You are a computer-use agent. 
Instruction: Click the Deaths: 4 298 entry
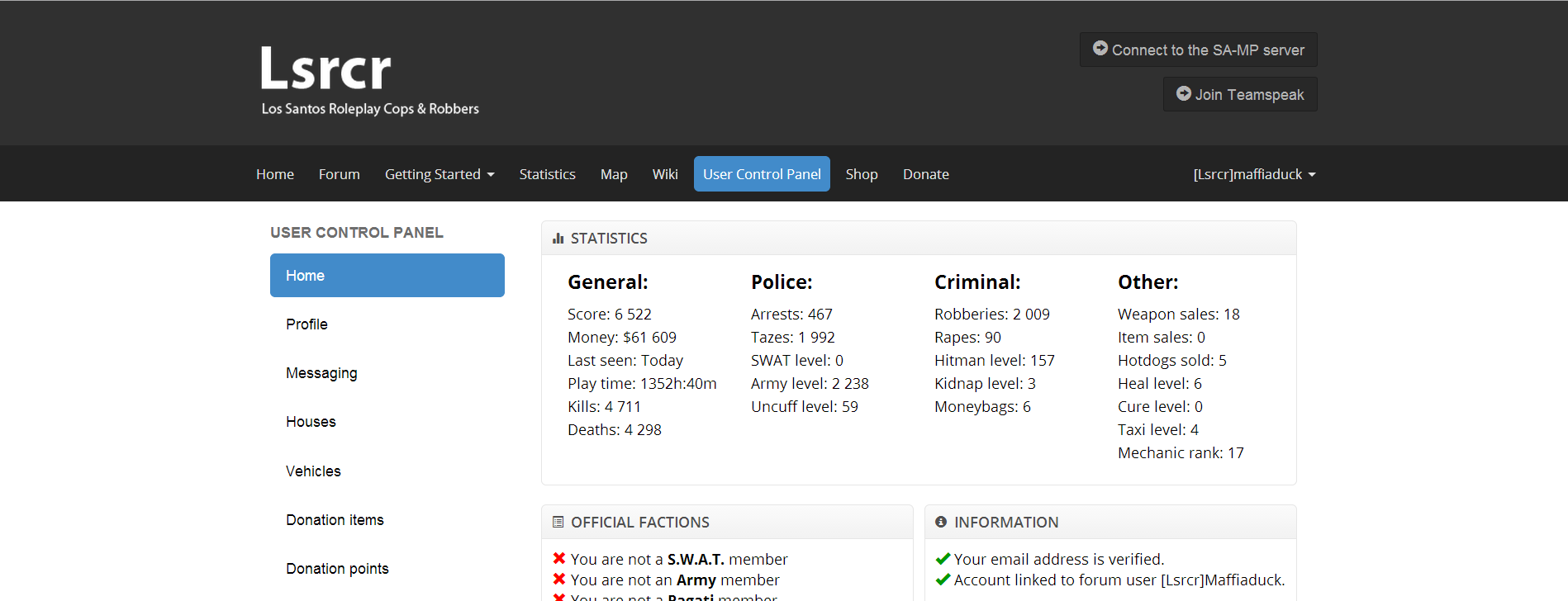click(615, 430)
